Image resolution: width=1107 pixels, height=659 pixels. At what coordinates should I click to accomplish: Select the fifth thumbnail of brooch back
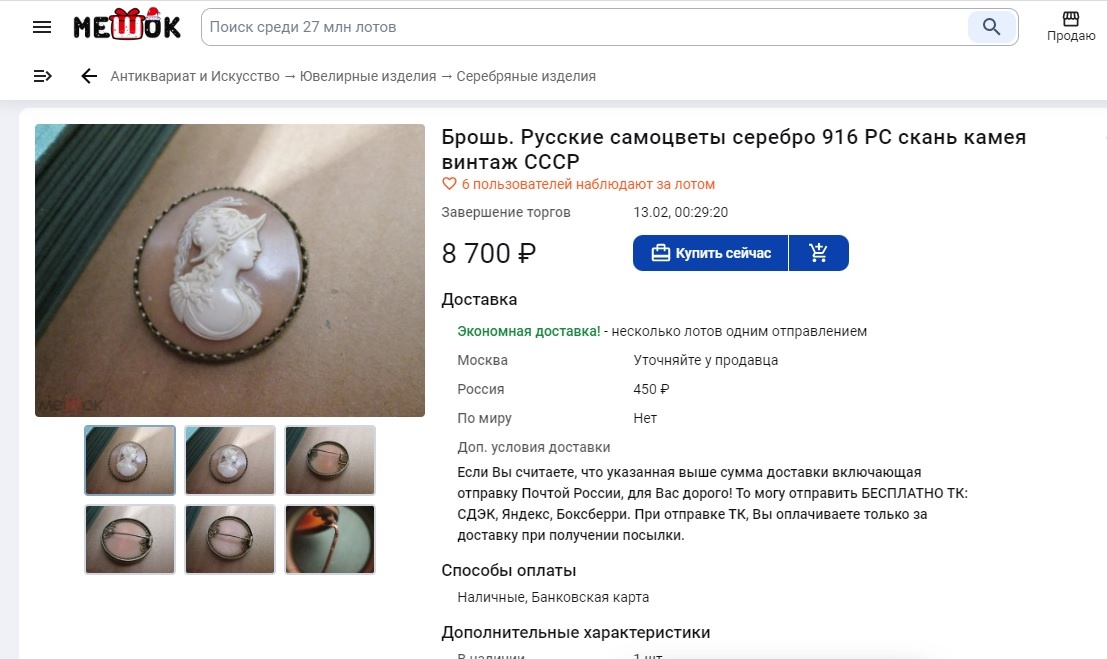[230, 540]
